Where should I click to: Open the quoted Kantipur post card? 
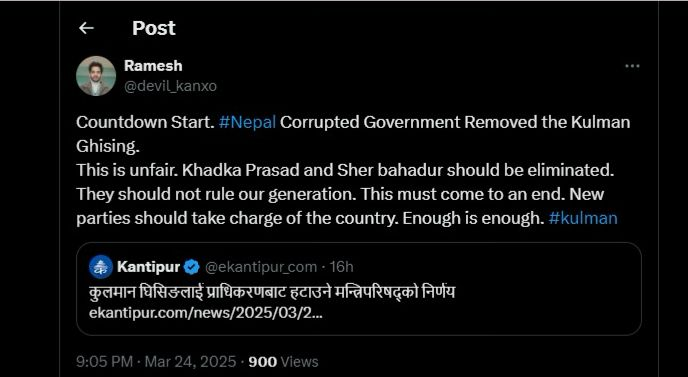359,289
